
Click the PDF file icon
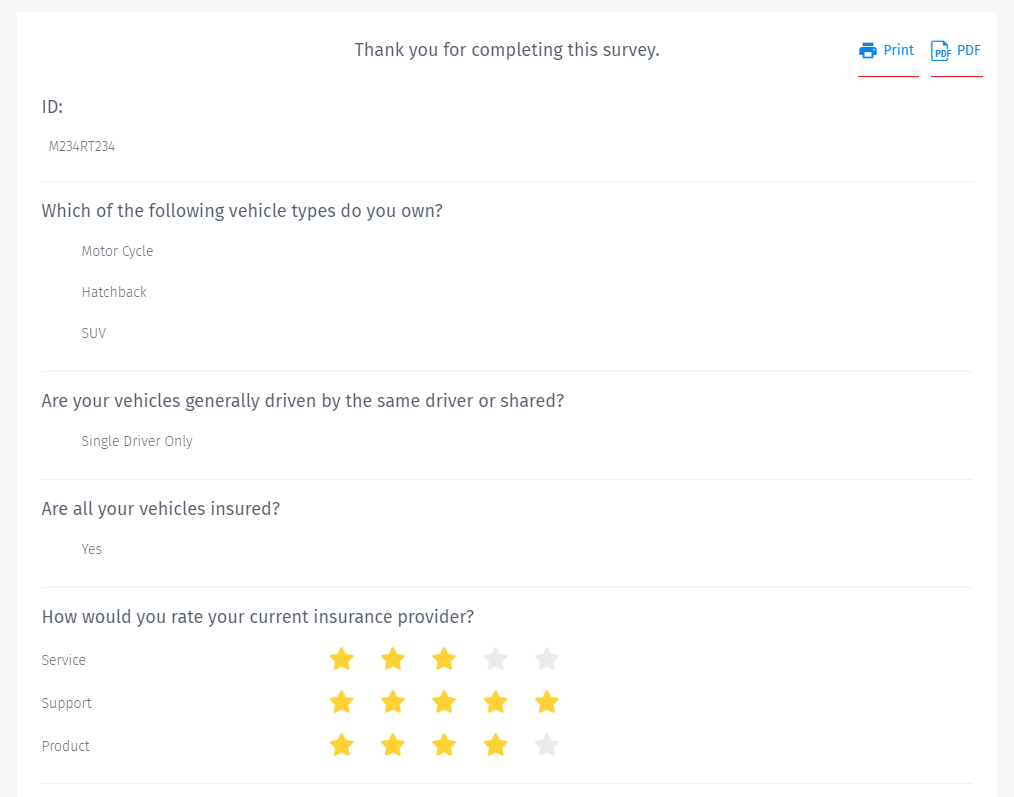[941, 51]
